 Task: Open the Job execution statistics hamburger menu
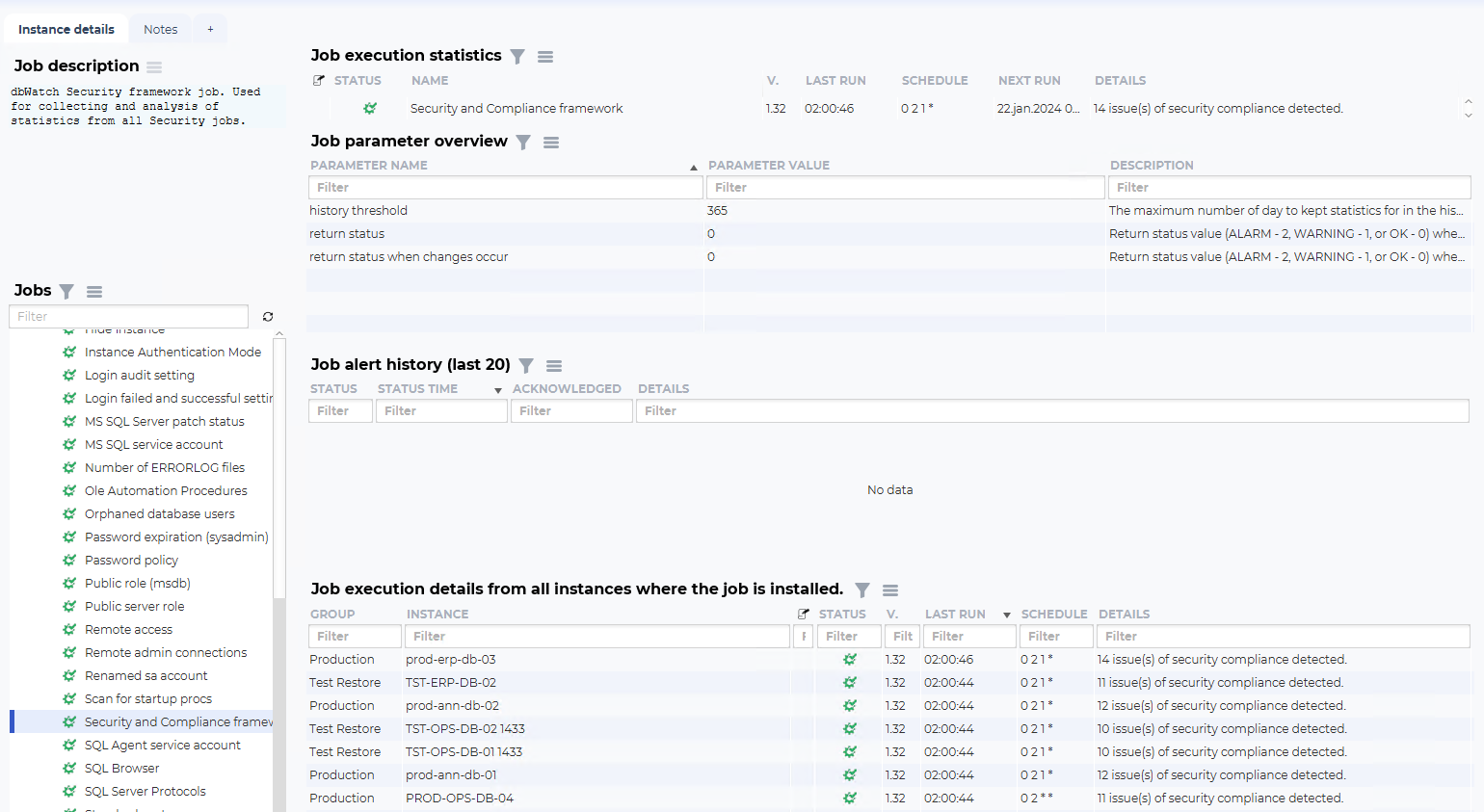545,57
